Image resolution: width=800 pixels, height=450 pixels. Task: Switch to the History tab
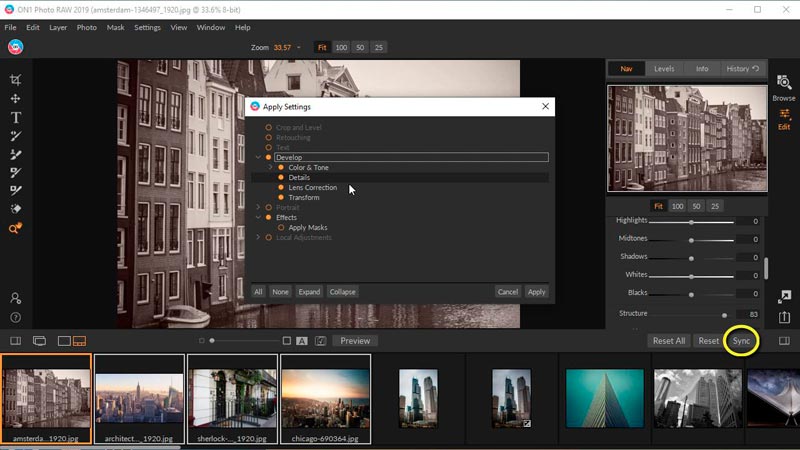742,68
